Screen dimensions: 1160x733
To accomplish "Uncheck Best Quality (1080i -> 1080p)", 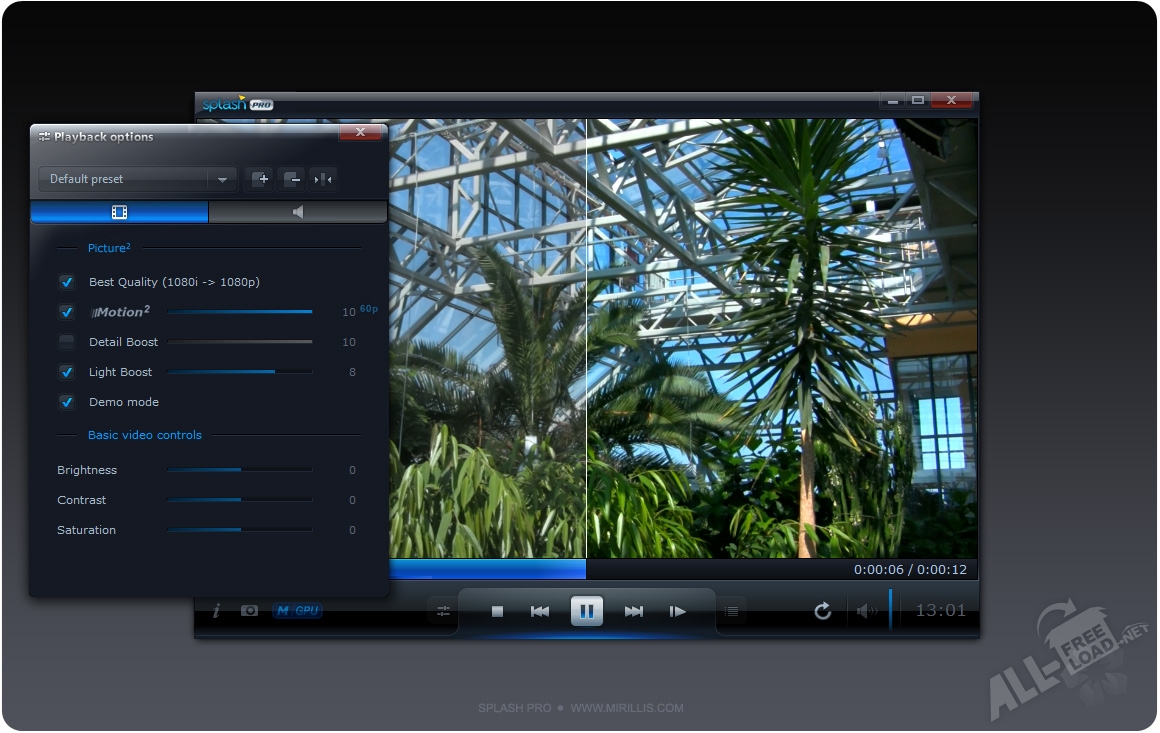I will pyautogui.click(x=67, y=282).
